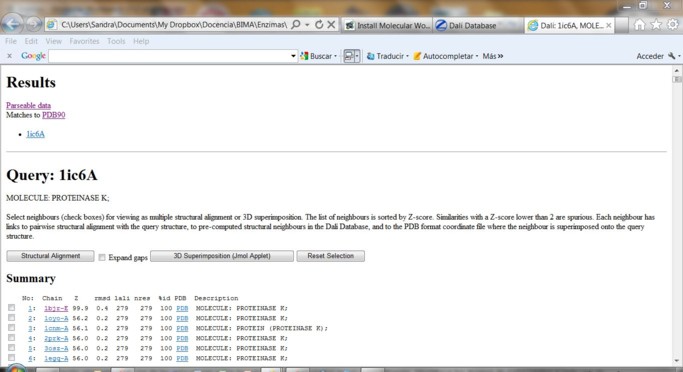683x372 pixels.
Task: Click the page's vertical scrollbar down arrow
Action: [676, 361]
